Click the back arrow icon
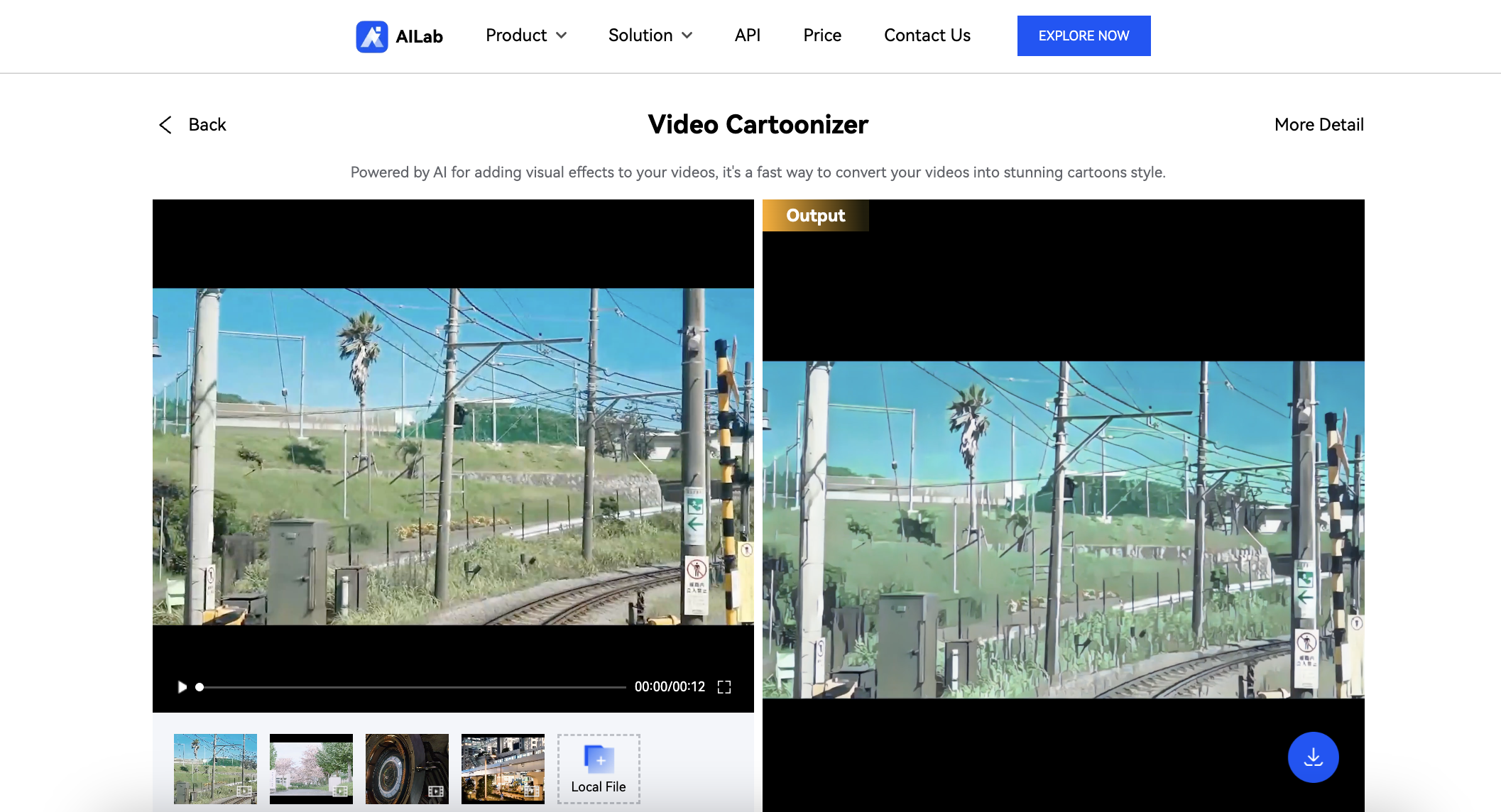The image size is (1501, 812). [x=165, y=125]
